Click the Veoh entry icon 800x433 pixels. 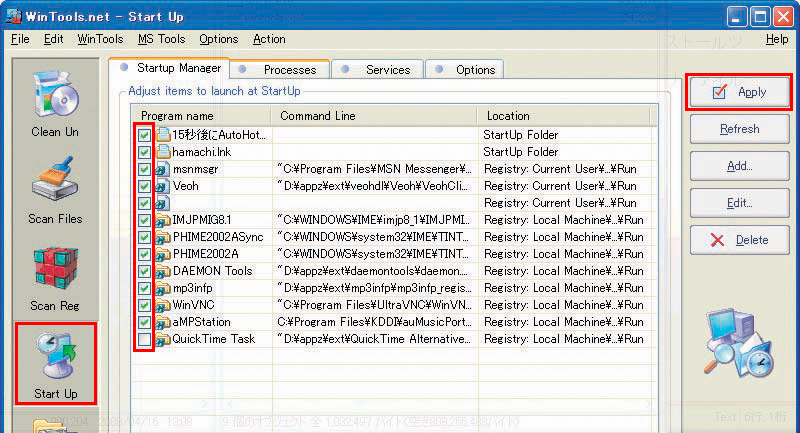(x=163, y=186)
